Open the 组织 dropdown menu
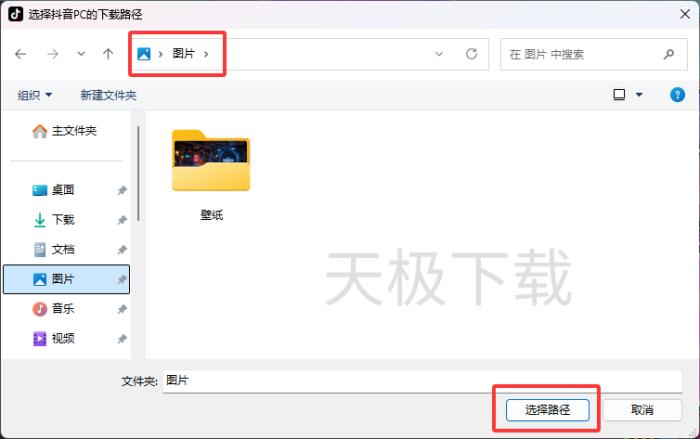The width and height of the screenshot is (700, 439). (x=35, y=95)
